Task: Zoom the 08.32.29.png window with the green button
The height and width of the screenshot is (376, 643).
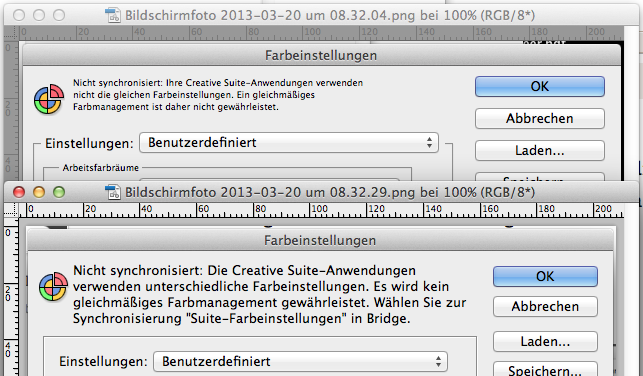Action: pyautogui.click(x=59, y=192)
